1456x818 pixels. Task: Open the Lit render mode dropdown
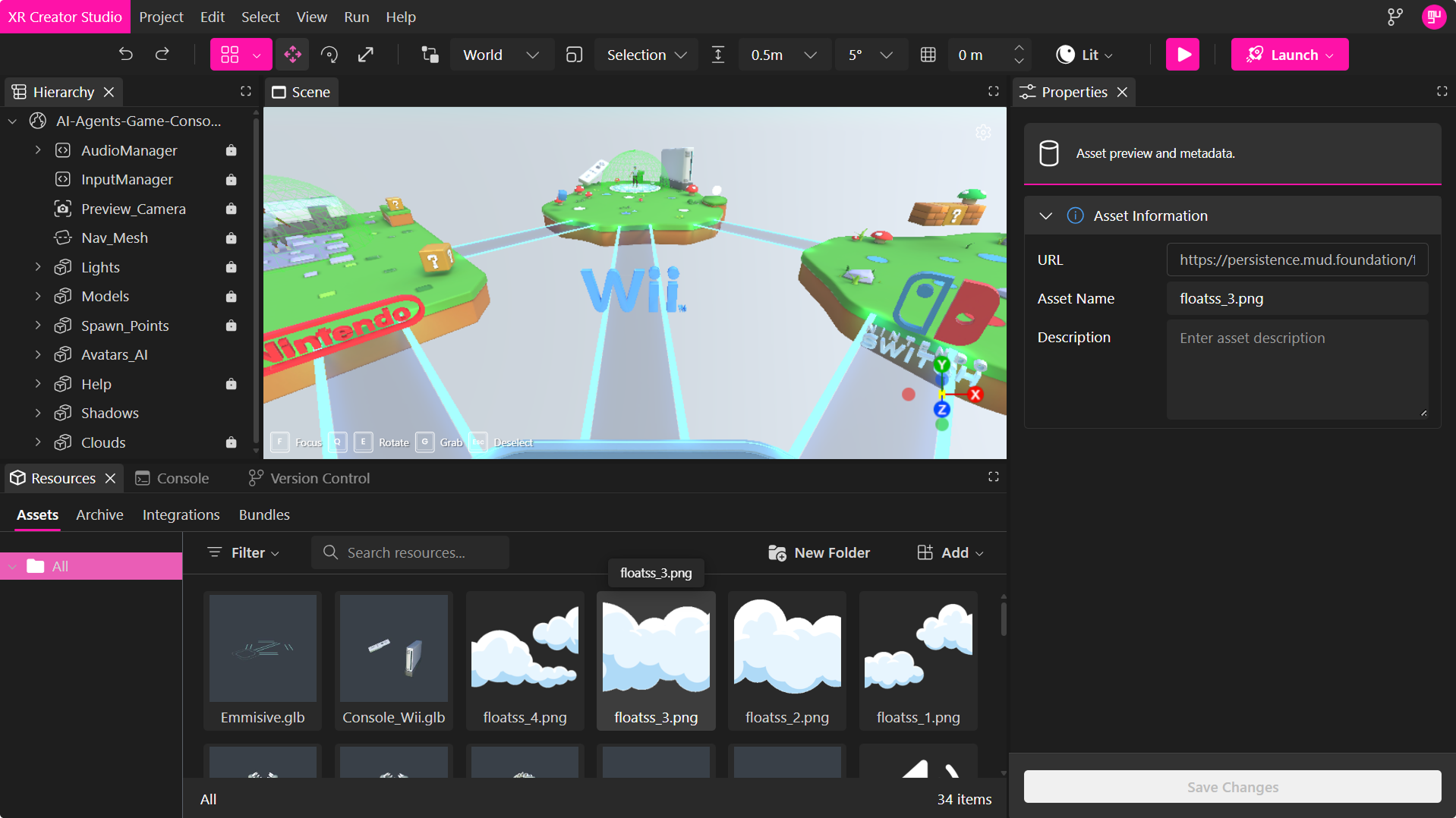click(x=1085, y=55)
